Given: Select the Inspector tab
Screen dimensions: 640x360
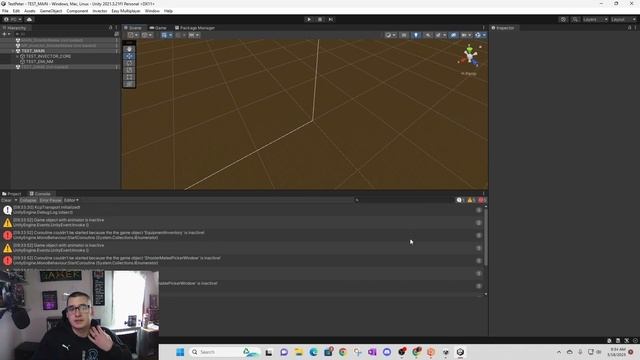Looking at the screenshot, I should coord(503,28).
